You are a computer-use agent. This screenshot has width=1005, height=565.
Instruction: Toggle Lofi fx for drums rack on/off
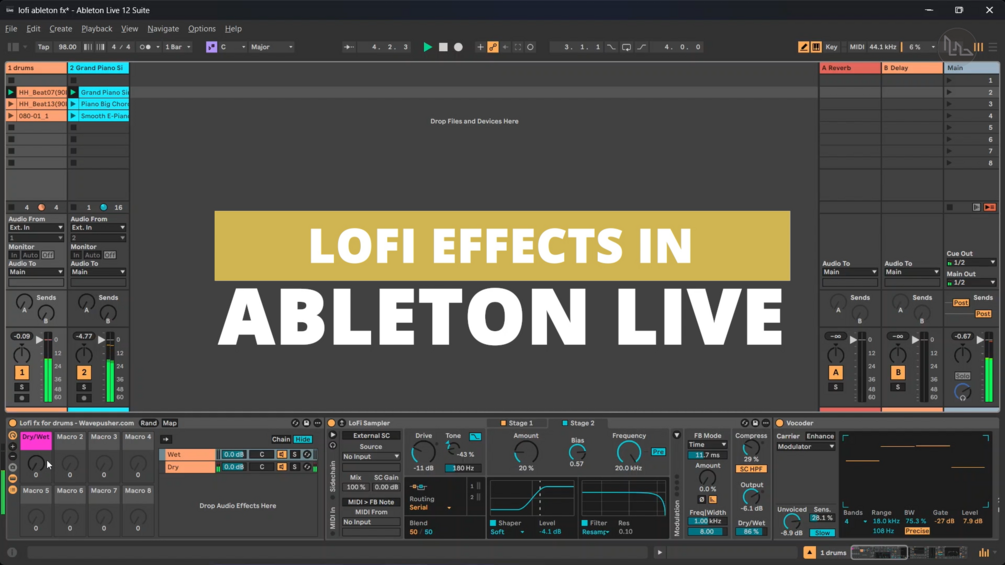coord(12,423)
